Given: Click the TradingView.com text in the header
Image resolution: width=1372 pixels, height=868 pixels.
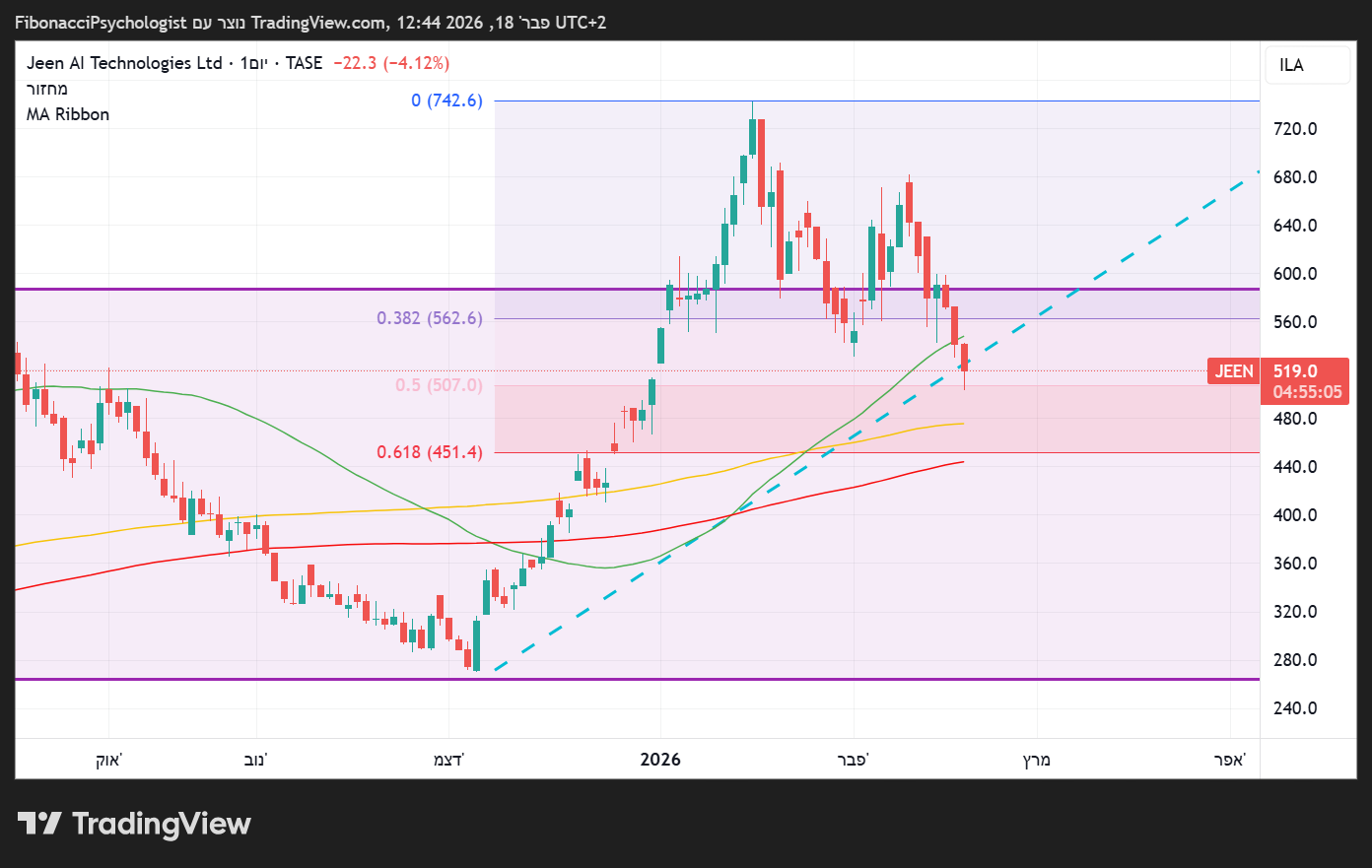Looking at the screenshot, I should (x=319, y=22).
